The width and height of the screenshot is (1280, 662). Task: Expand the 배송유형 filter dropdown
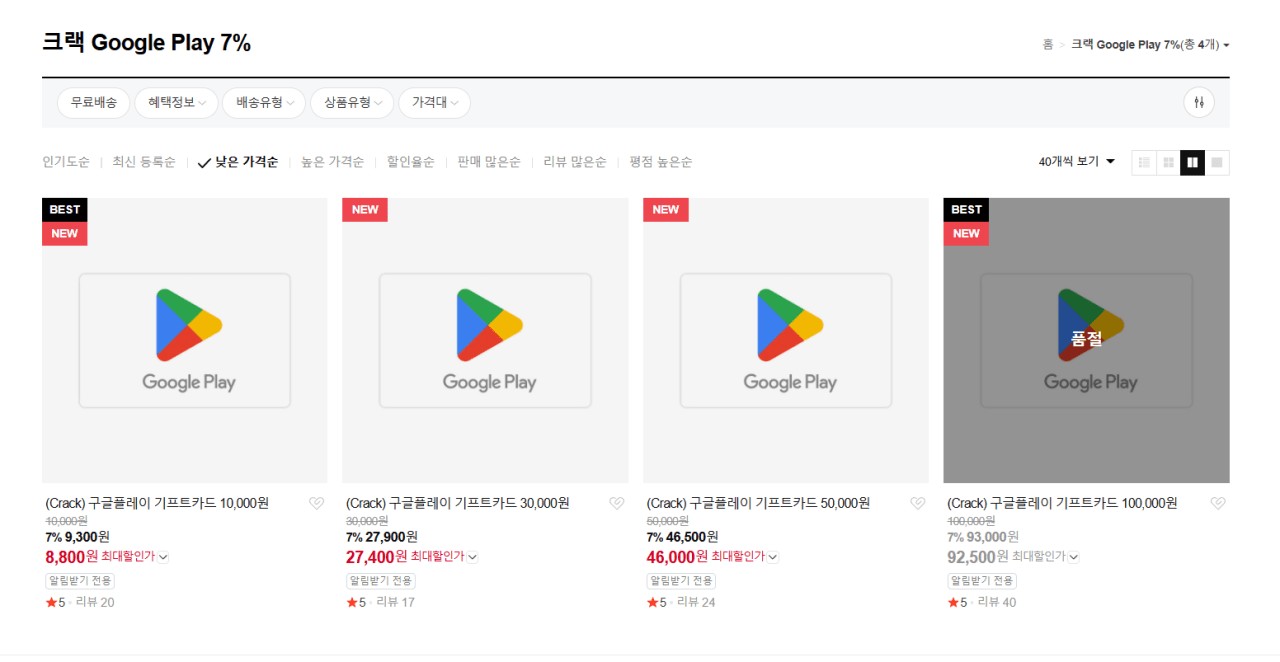coord(264,102)
